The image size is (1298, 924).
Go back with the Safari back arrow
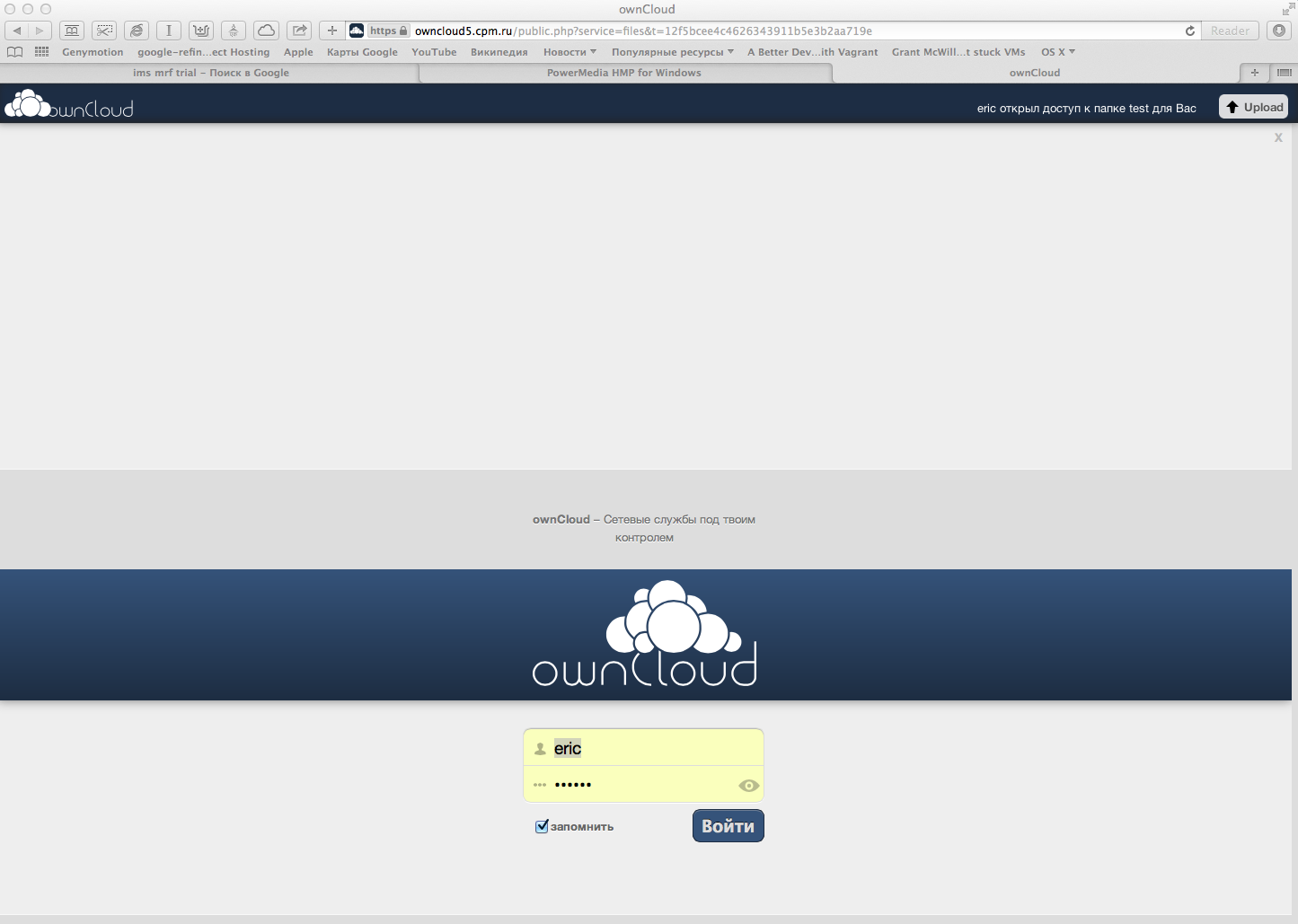[x=16, y=31]
